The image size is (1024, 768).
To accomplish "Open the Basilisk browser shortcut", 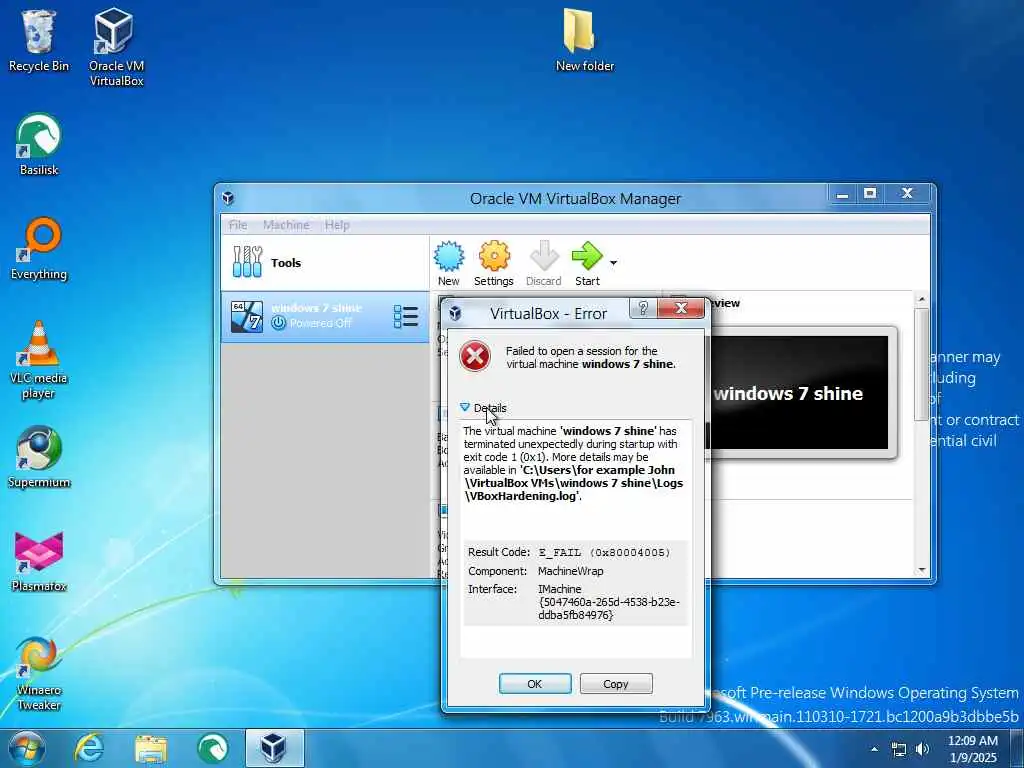I will click(39, 144).
